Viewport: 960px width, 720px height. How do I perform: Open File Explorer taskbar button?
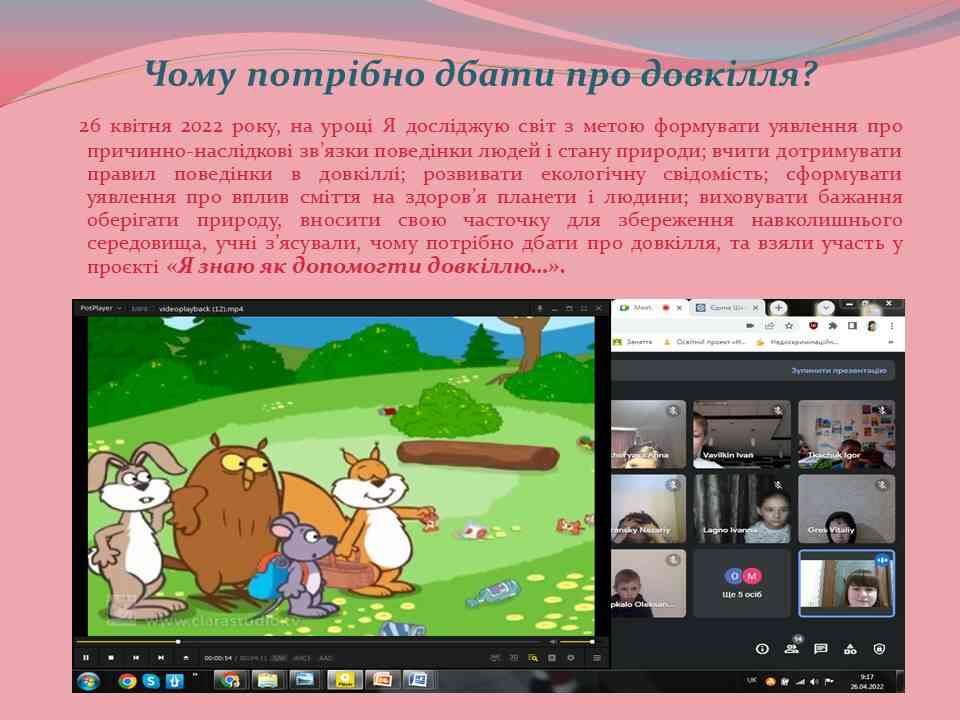(268, 681)
